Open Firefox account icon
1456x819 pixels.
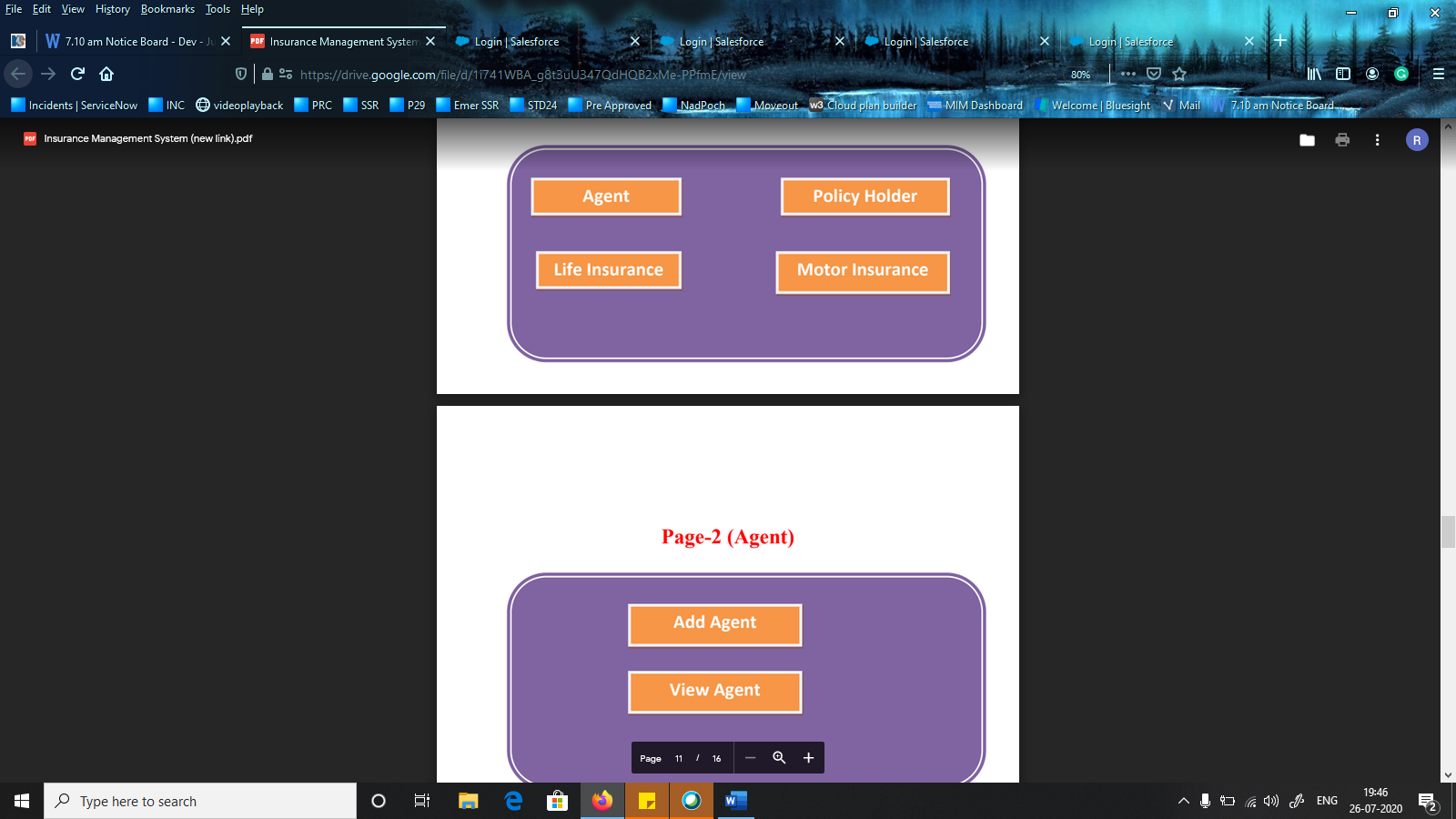tap(1372, 74)
